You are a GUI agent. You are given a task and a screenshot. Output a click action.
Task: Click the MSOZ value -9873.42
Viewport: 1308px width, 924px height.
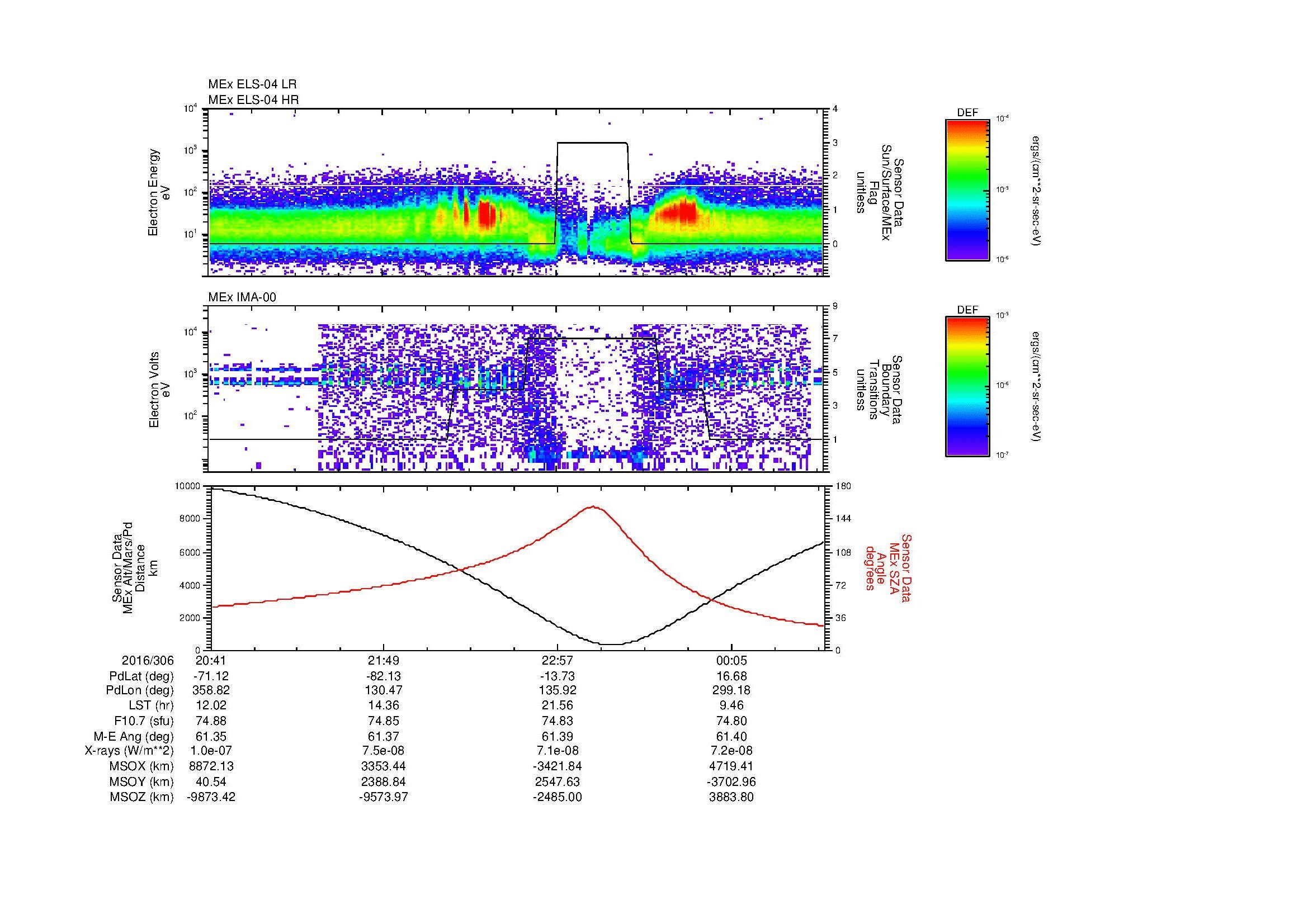[211, 797]
